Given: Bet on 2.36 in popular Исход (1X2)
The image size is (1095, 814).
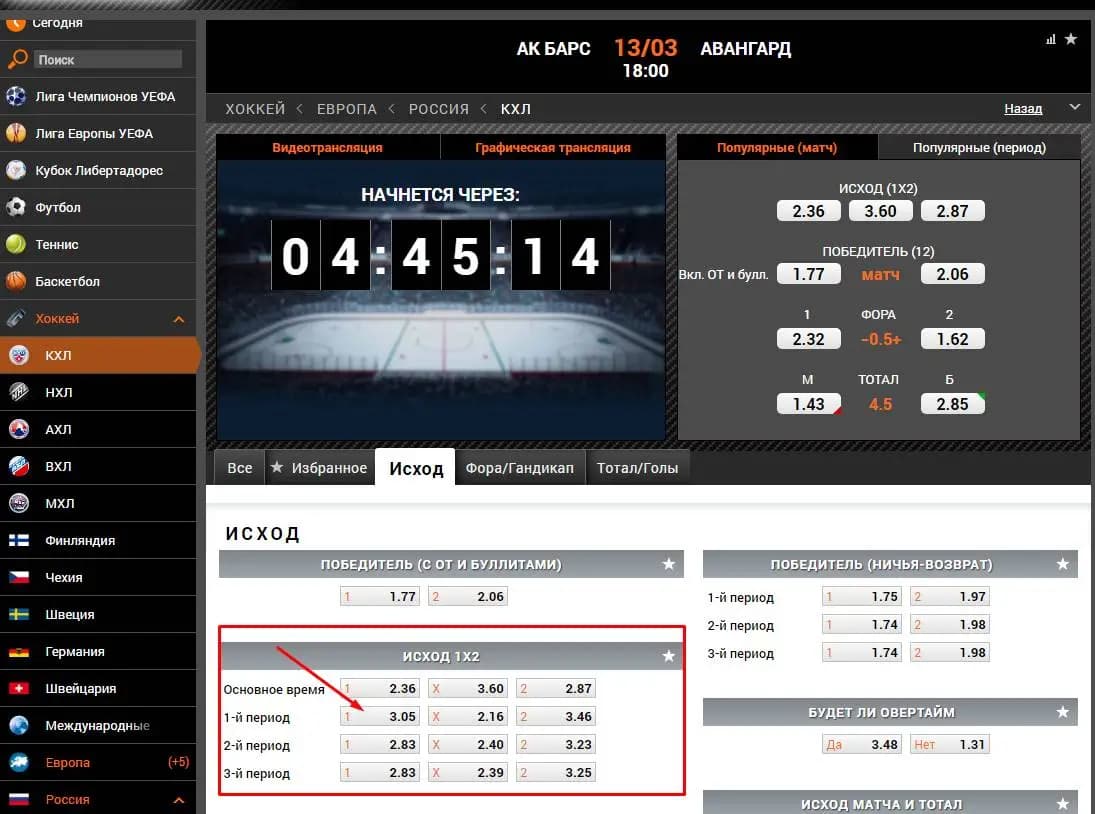Looking at the screenshot, I should point(809,211).
